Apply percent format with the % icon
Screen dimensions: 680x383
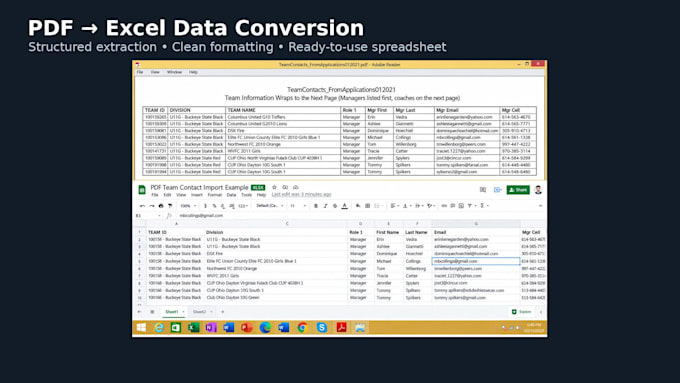click(x=214, y=206)
